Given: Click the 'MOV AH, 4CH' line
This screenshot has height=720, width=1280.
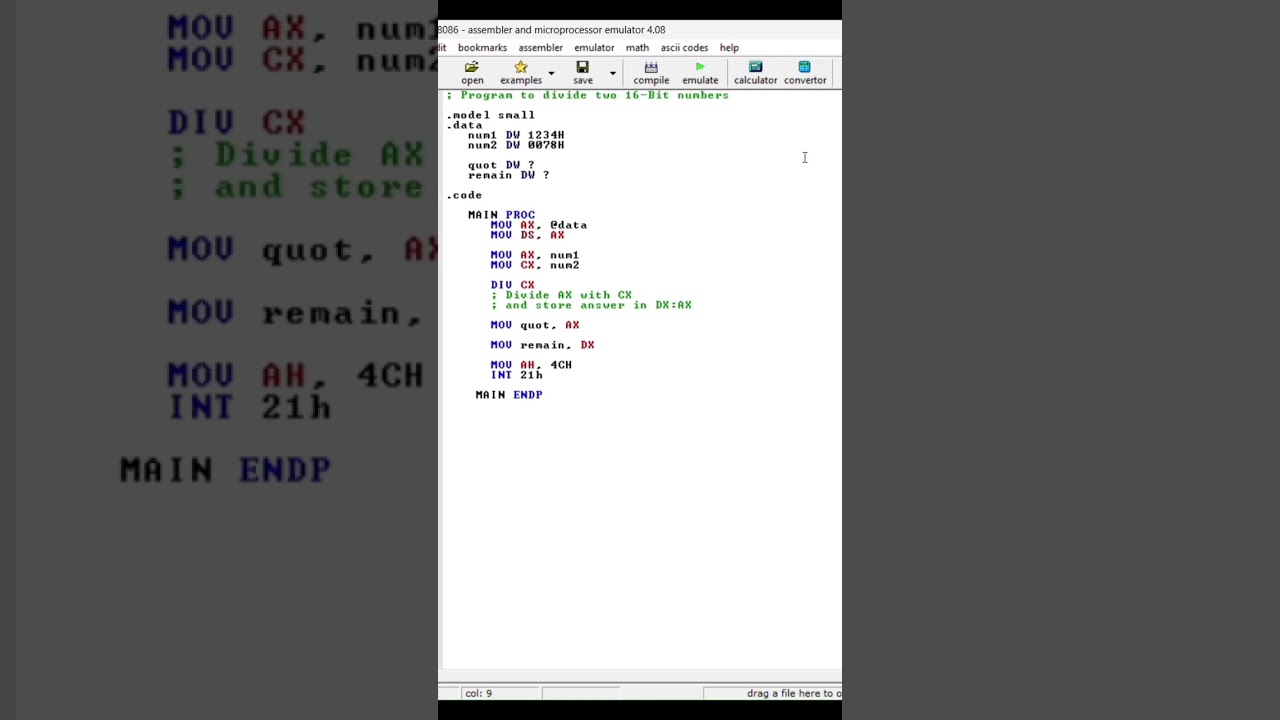Looking at the screenshot, I should [x=531, y=365].
